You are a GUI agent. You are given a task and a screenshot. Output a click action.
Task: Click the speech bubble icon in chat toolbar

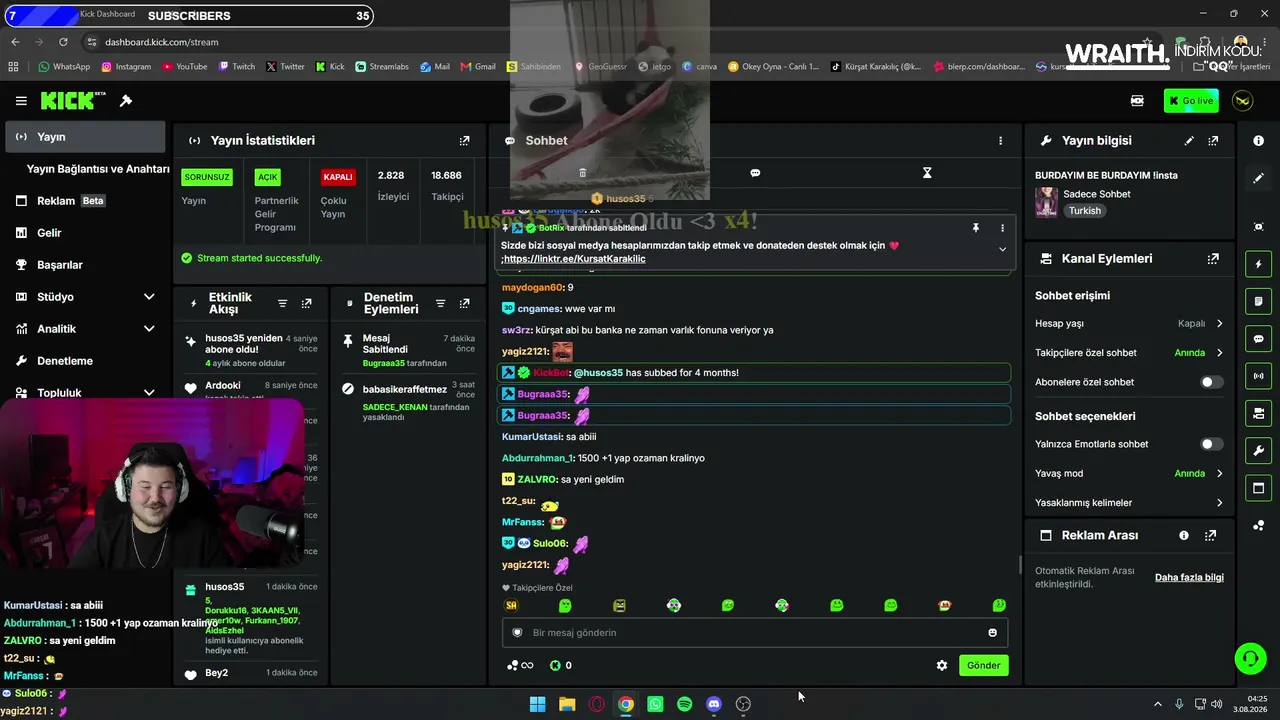tap(755, 173)
